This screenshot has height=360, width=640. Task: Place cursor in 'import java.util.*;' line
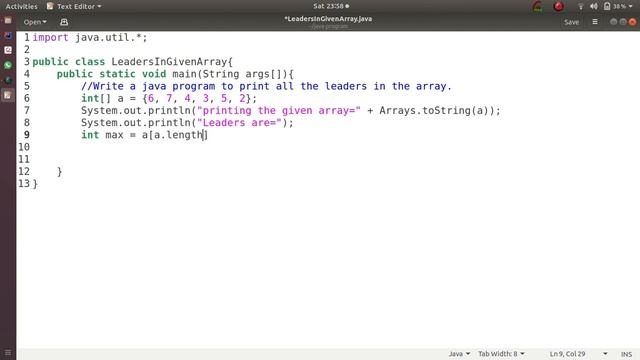point(89,38)
